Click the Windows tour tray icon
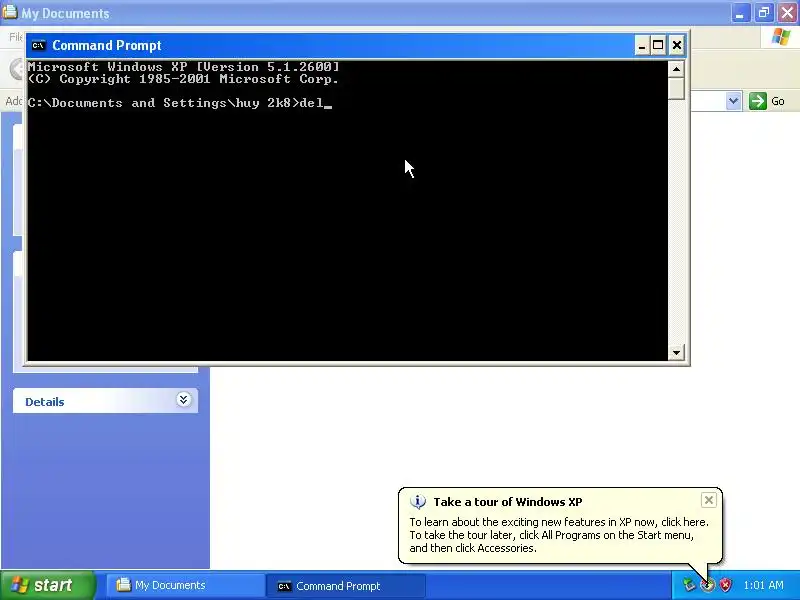 pos(707,585)
